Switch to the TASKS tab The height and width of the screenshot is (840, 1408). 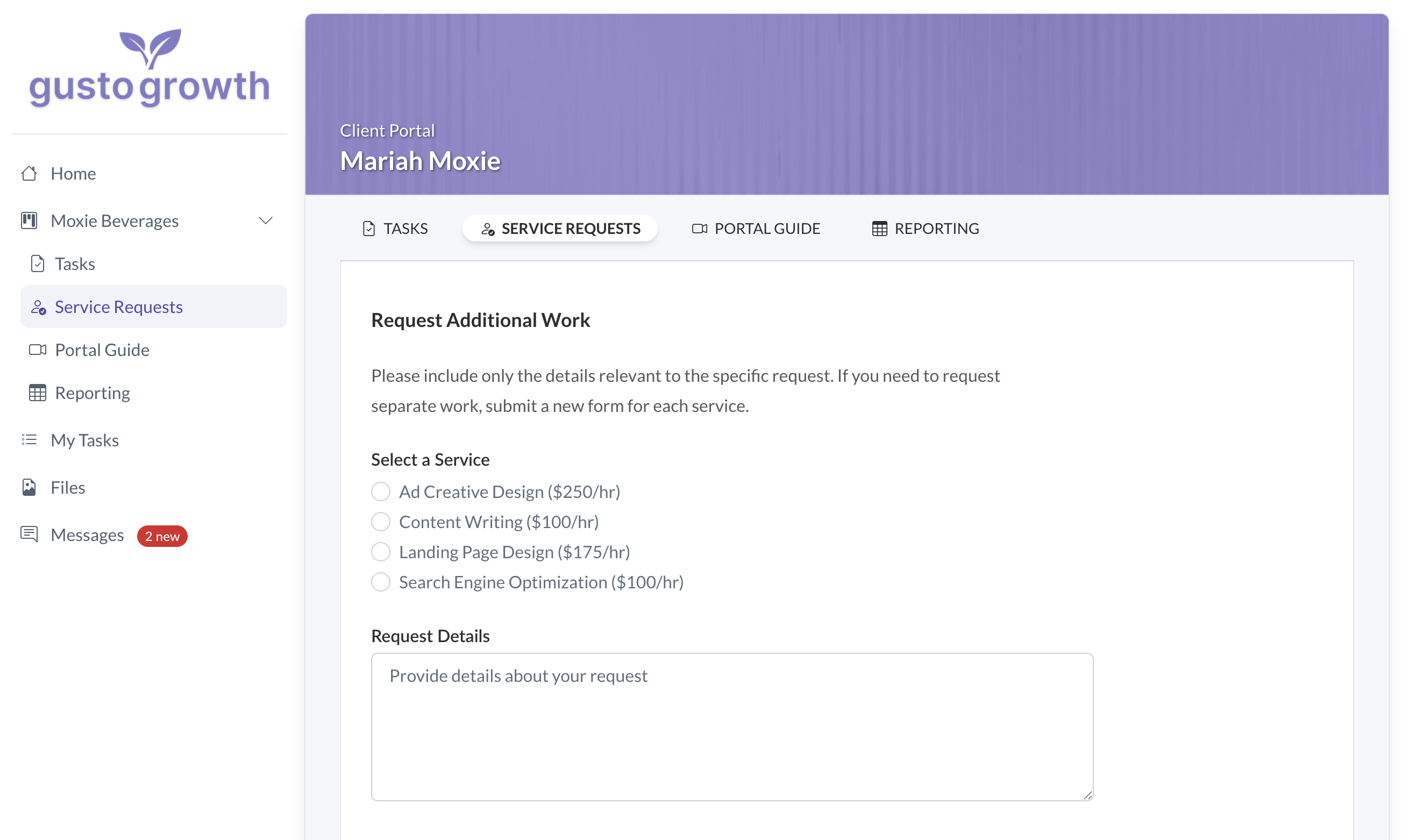395,229
